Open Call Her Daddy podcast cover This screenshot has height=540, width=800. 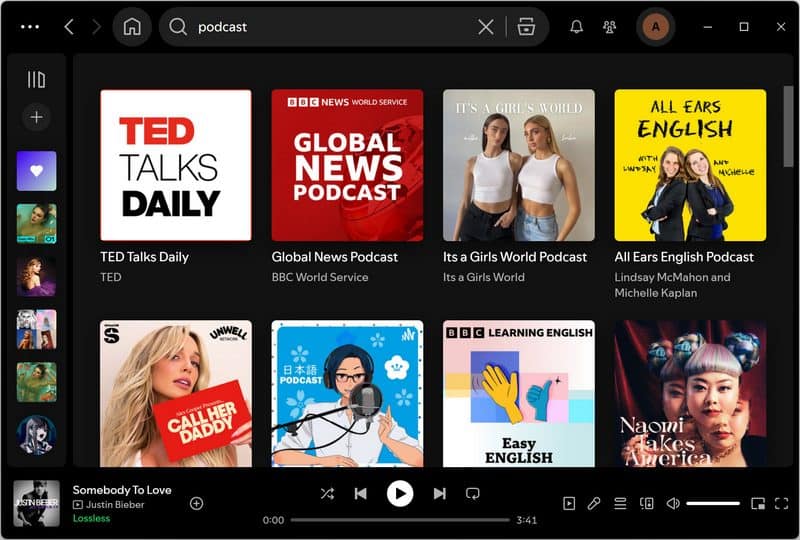click(x=176, y=394)
